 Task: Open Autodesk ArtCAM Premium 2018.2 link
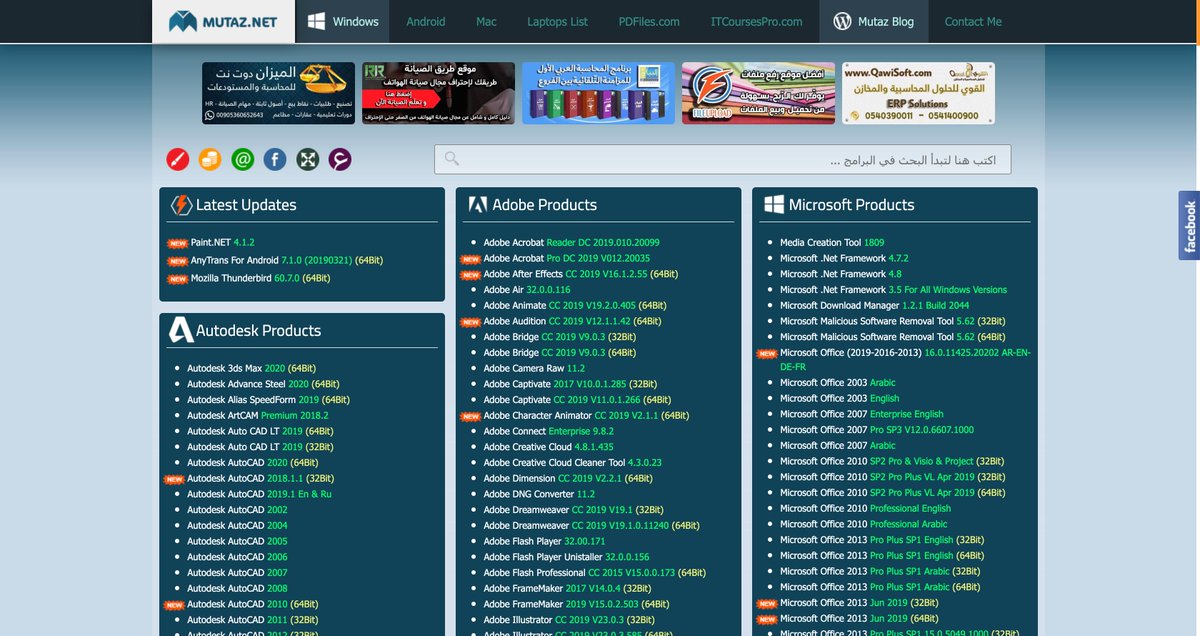coord(258,415)
